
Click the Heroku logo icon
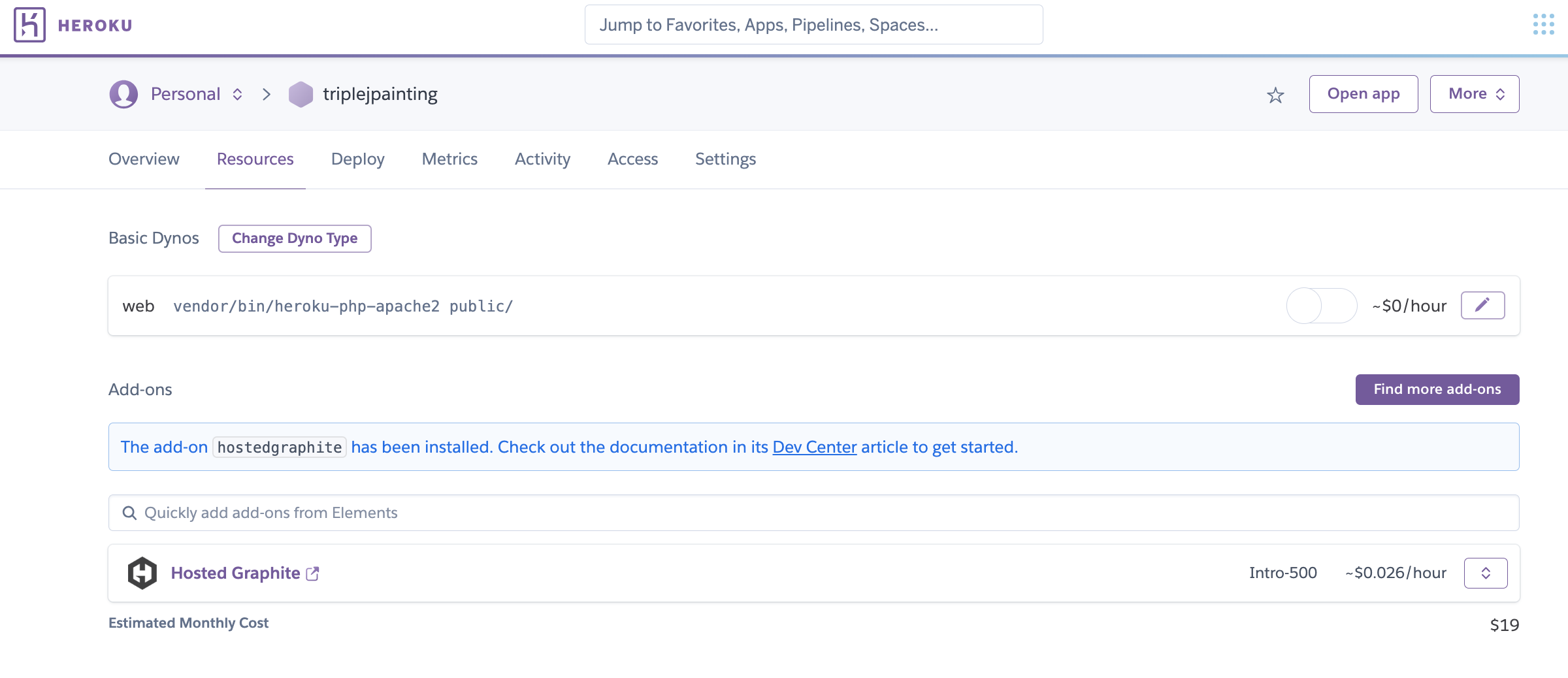pos(29,25)
